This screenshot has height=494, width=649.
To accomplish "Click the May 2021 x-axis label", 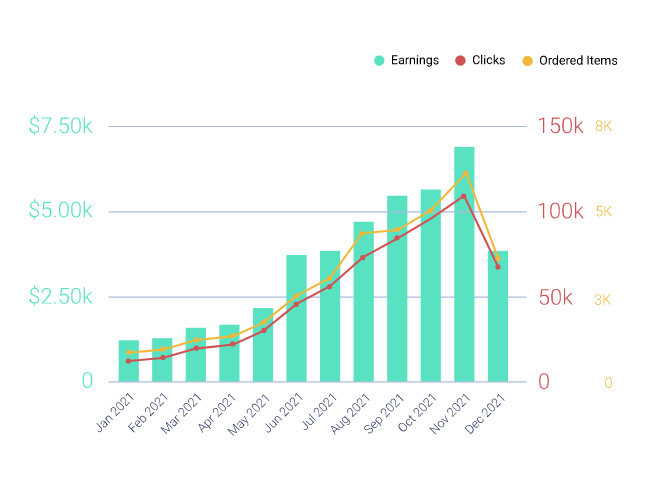I will point(248,415).
